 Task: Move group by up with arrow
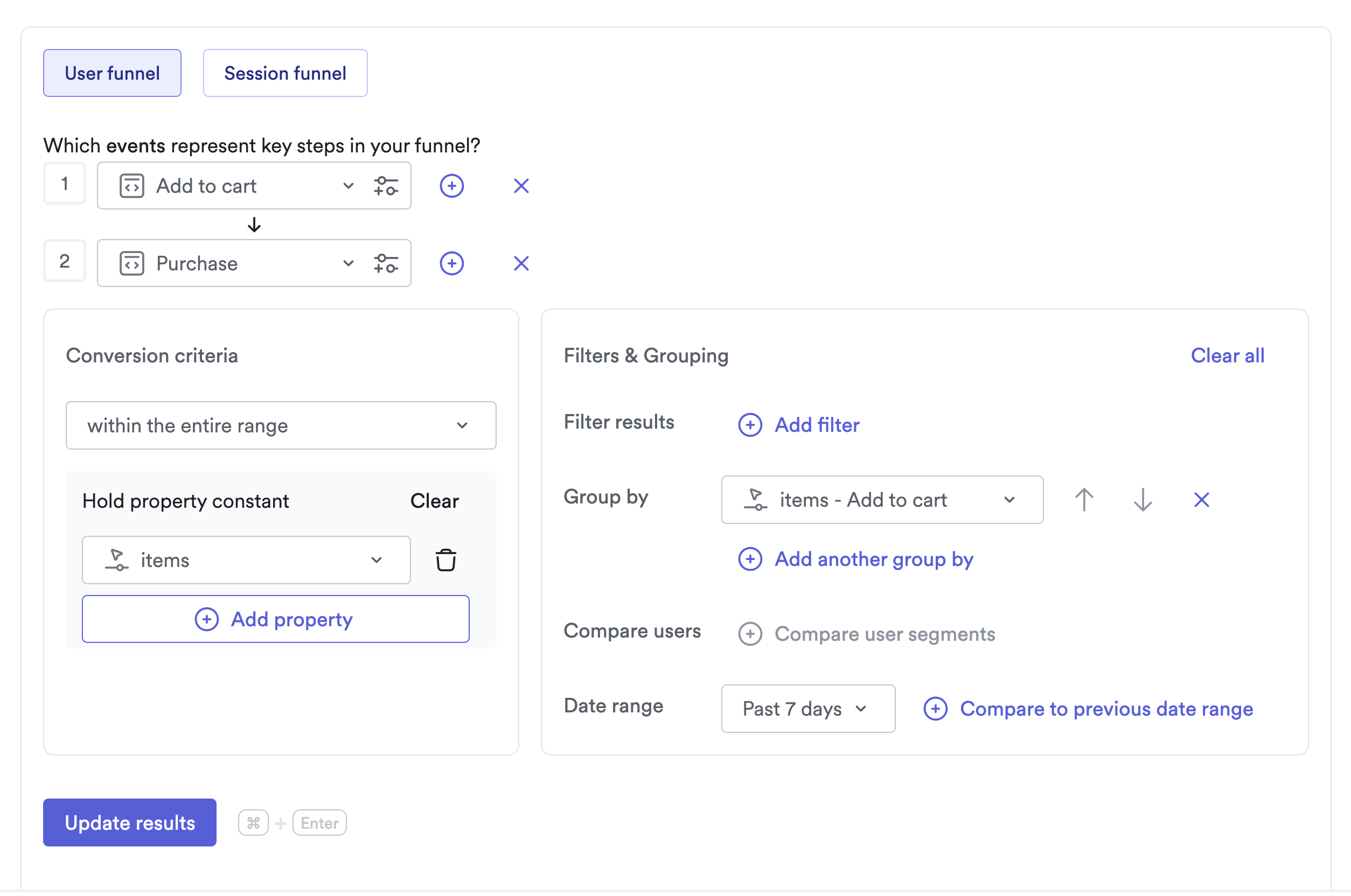pyautogui.click(x=1084, y=501)
